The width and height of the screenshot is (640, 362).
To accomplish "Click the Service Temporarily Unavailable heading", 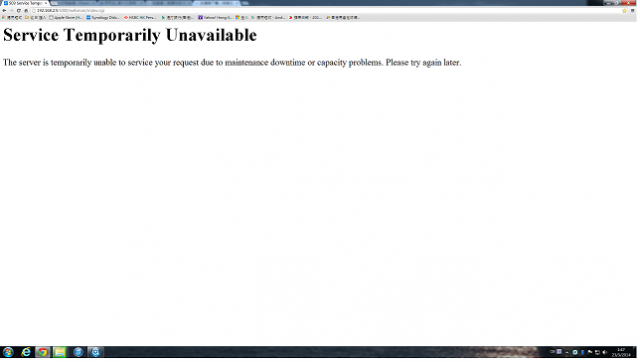I will 130,35.
